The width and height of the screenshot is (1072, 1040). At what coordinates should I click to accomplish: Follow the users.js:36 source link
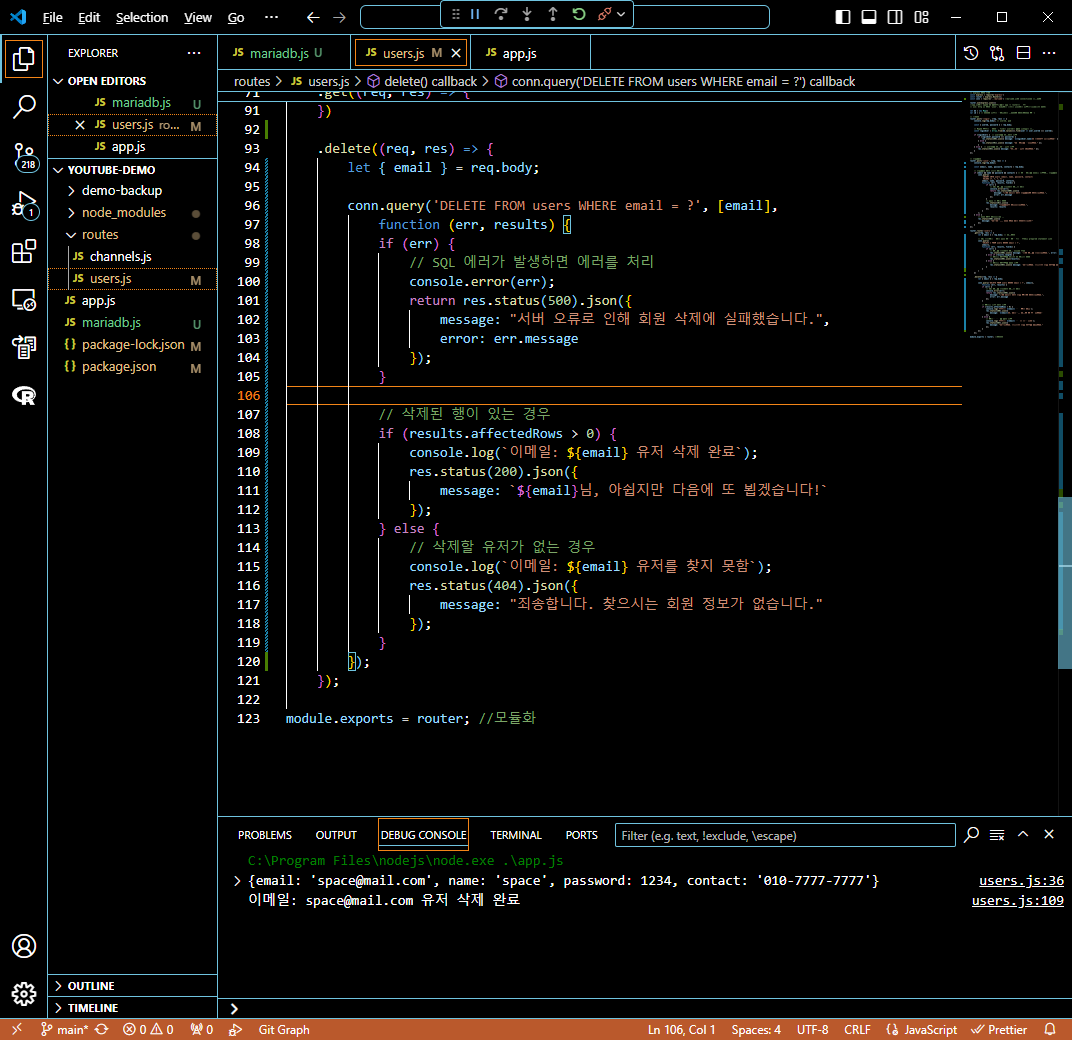[1021, 881]
